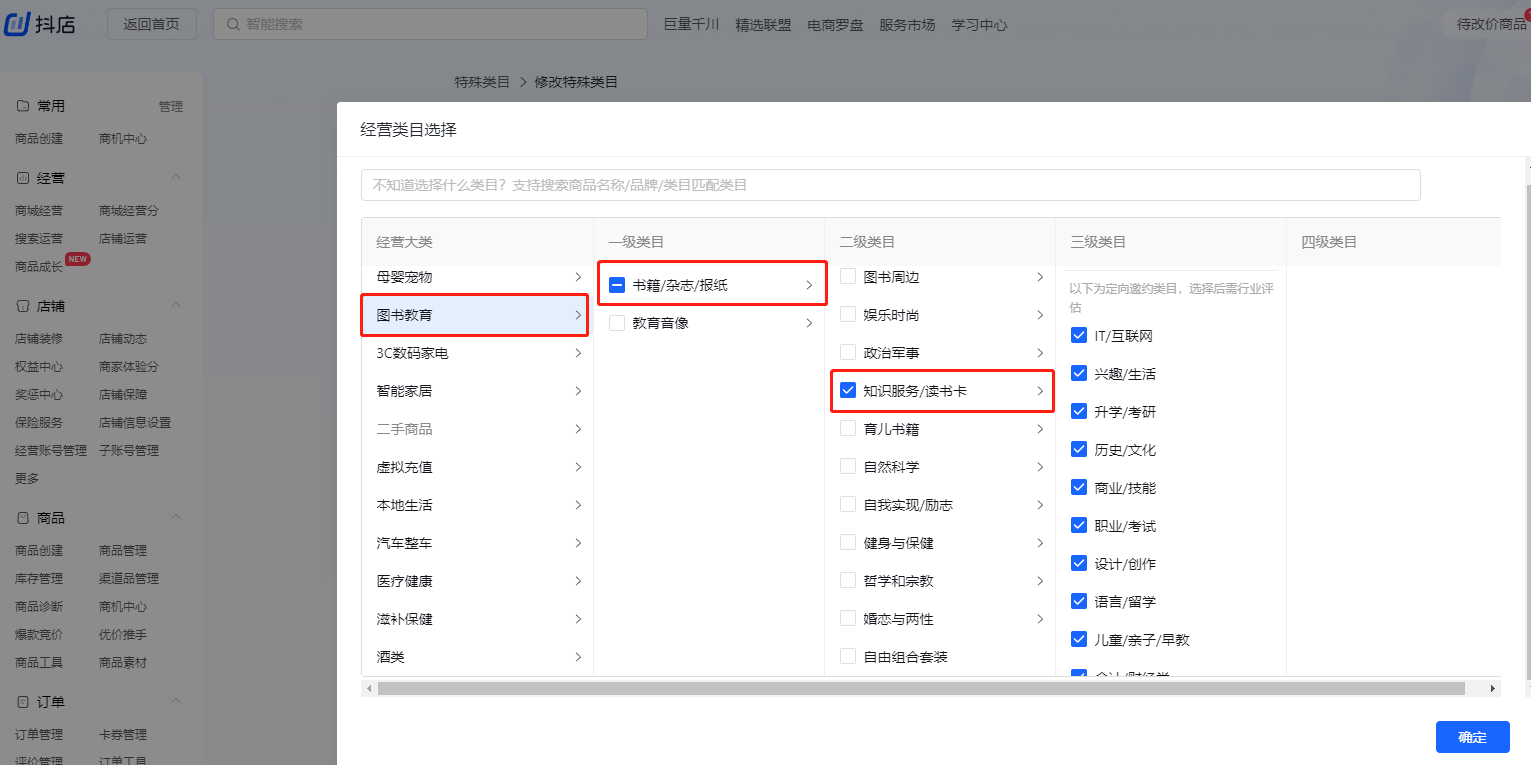1531x765 pixels.
Task: Click the 商品 section icon
Action: click(x=23, y=518)
